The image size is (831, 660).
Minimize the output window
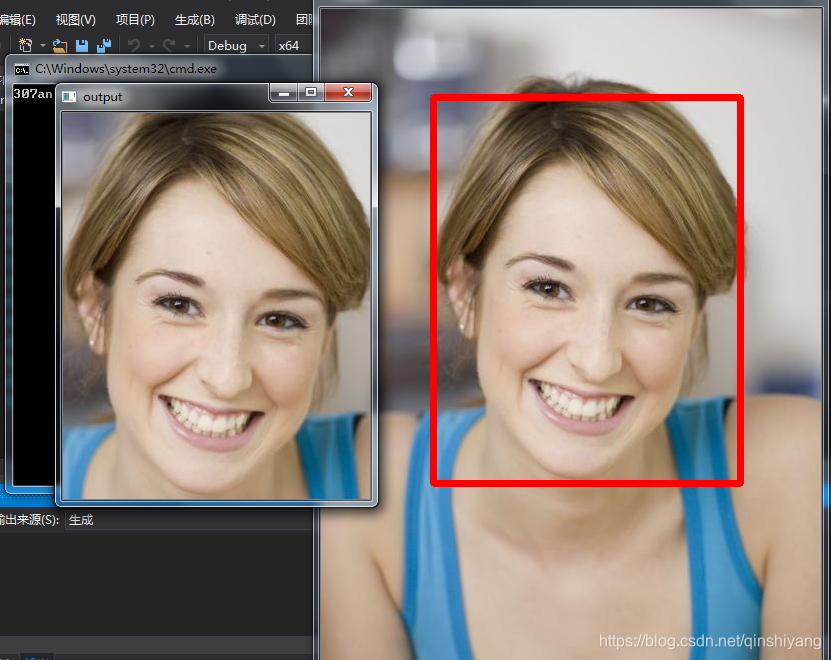pyautogui.click(x=284, y=93)
